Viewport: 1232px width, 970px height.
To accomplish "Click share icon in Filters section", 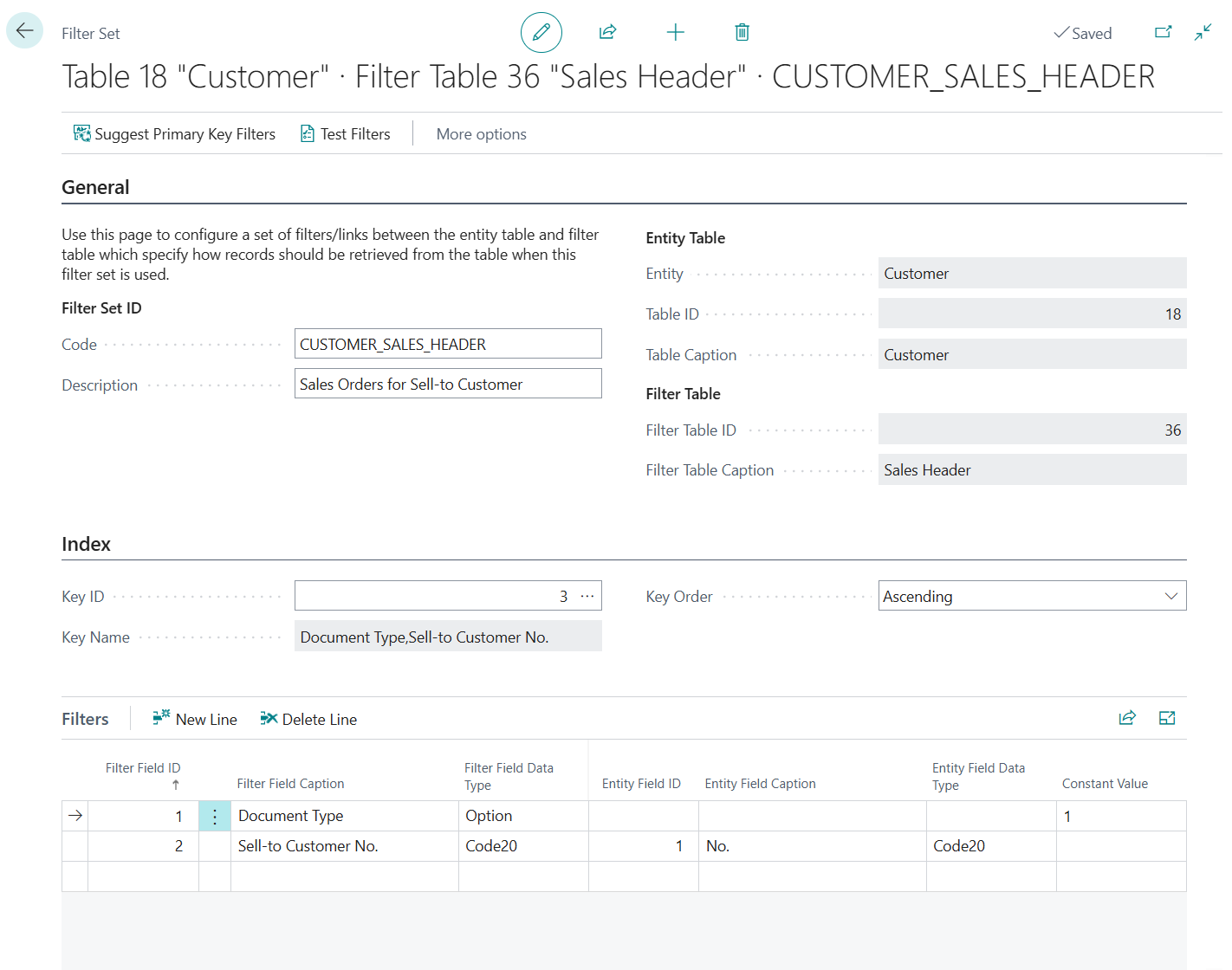I will [x=1126, y=718].
